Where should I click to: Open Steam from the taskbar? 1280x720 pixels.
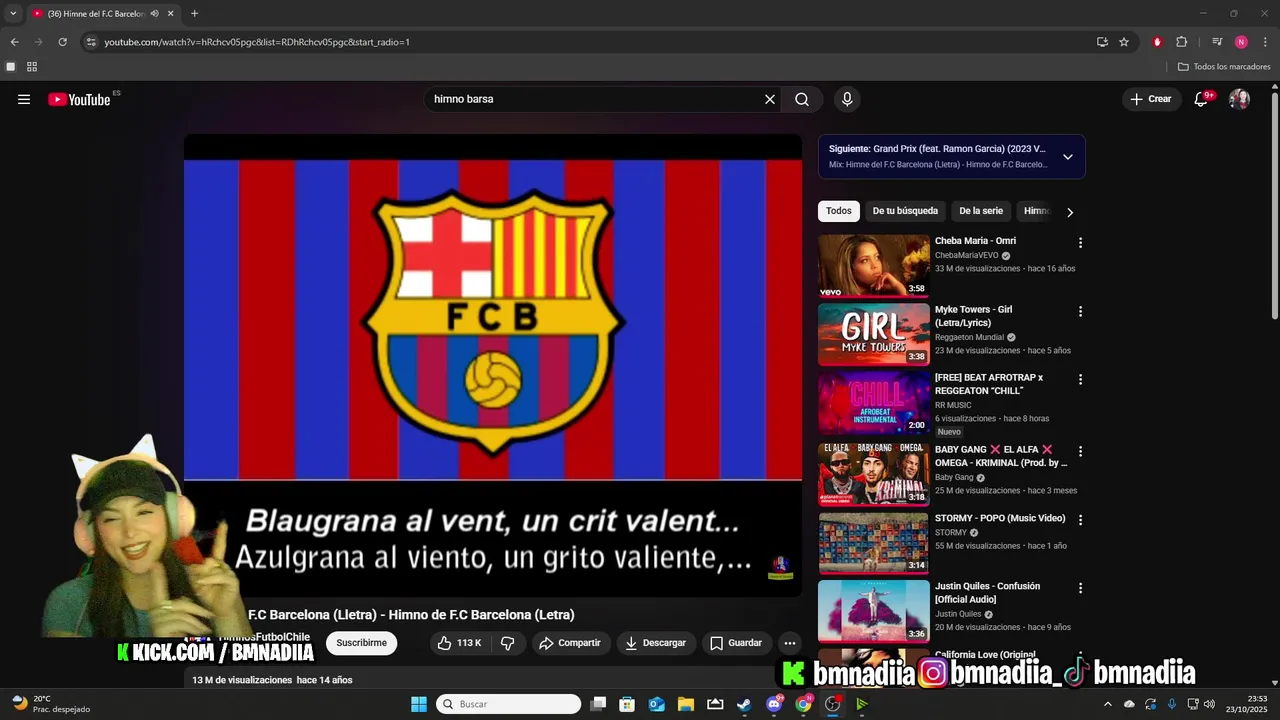[744, 704]
